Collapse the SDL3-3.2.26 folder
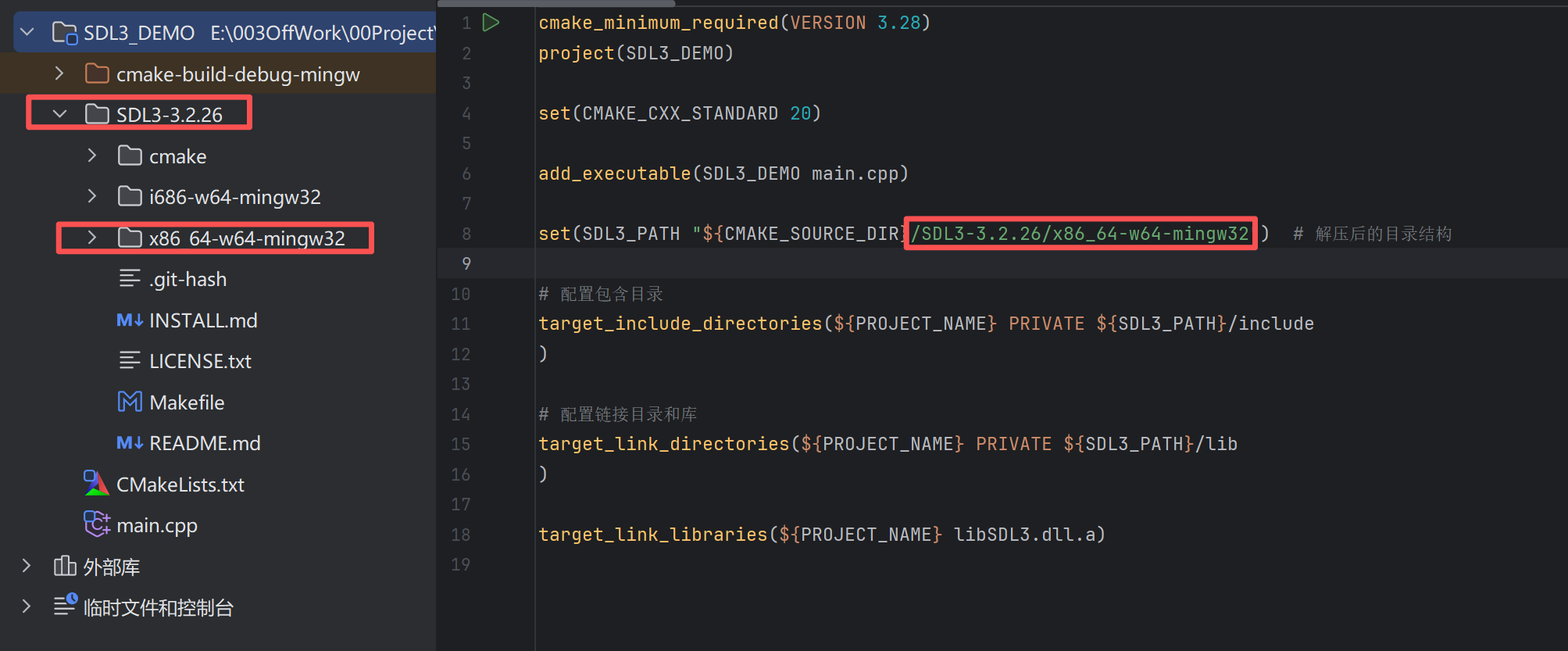Viewport: 1568px width, 651px height. click(x=59, y=114)
